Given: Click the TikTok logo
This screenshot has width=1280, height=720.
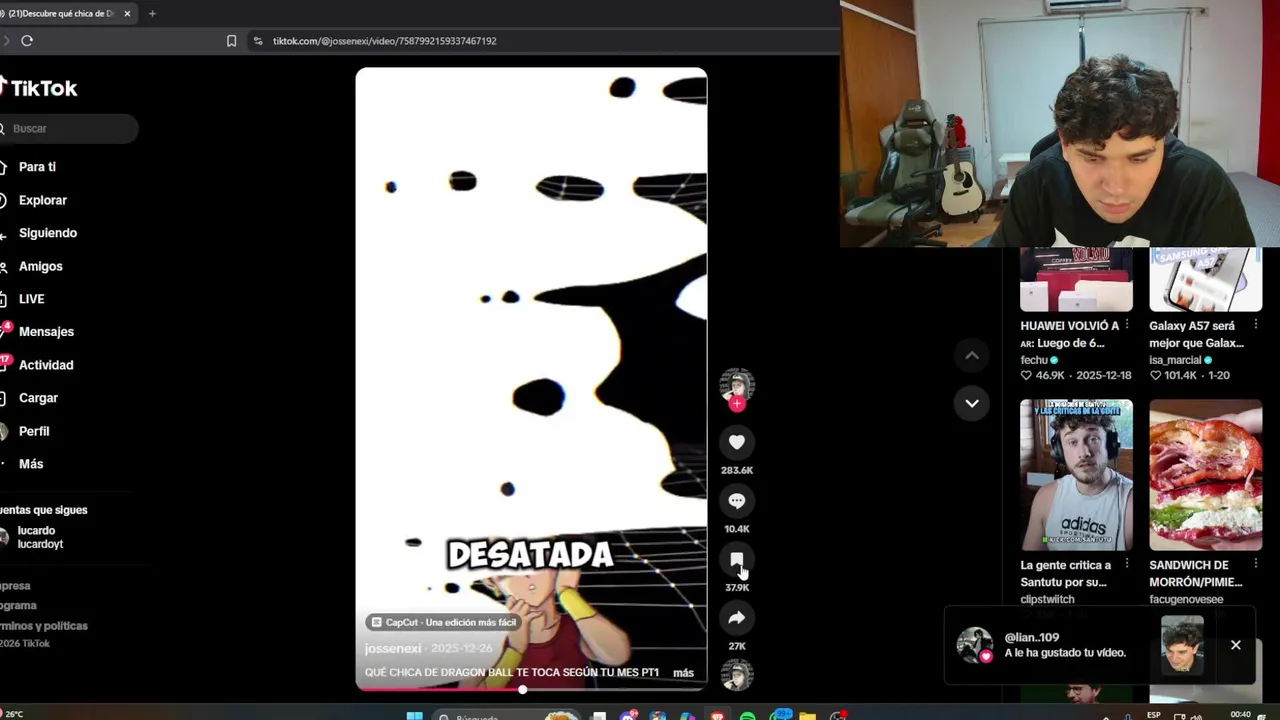Looking at the screenshot, I should tap(38, 88).
